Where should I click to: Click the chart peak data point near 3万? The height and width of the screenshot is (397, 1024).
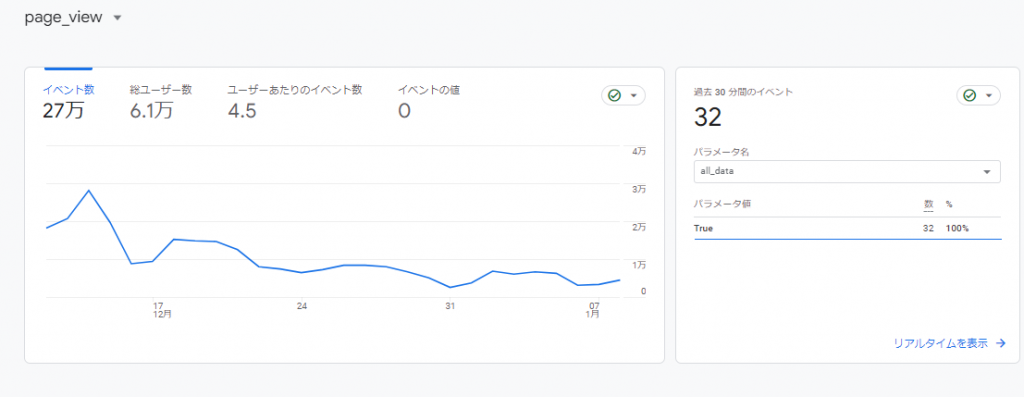coord(89,190)
